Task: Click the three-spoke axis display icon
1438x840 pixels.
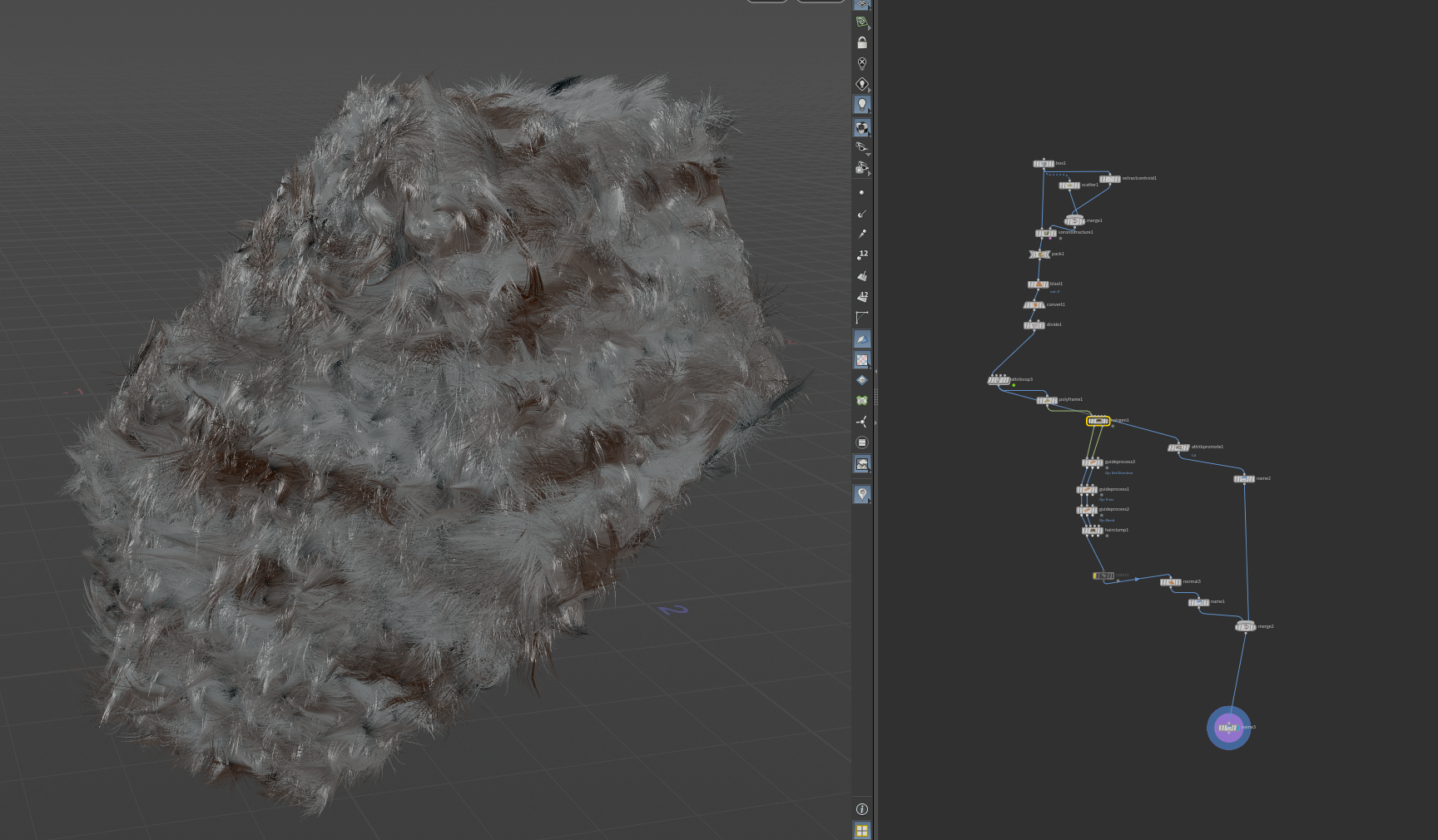Action: [x=862, y=422]
